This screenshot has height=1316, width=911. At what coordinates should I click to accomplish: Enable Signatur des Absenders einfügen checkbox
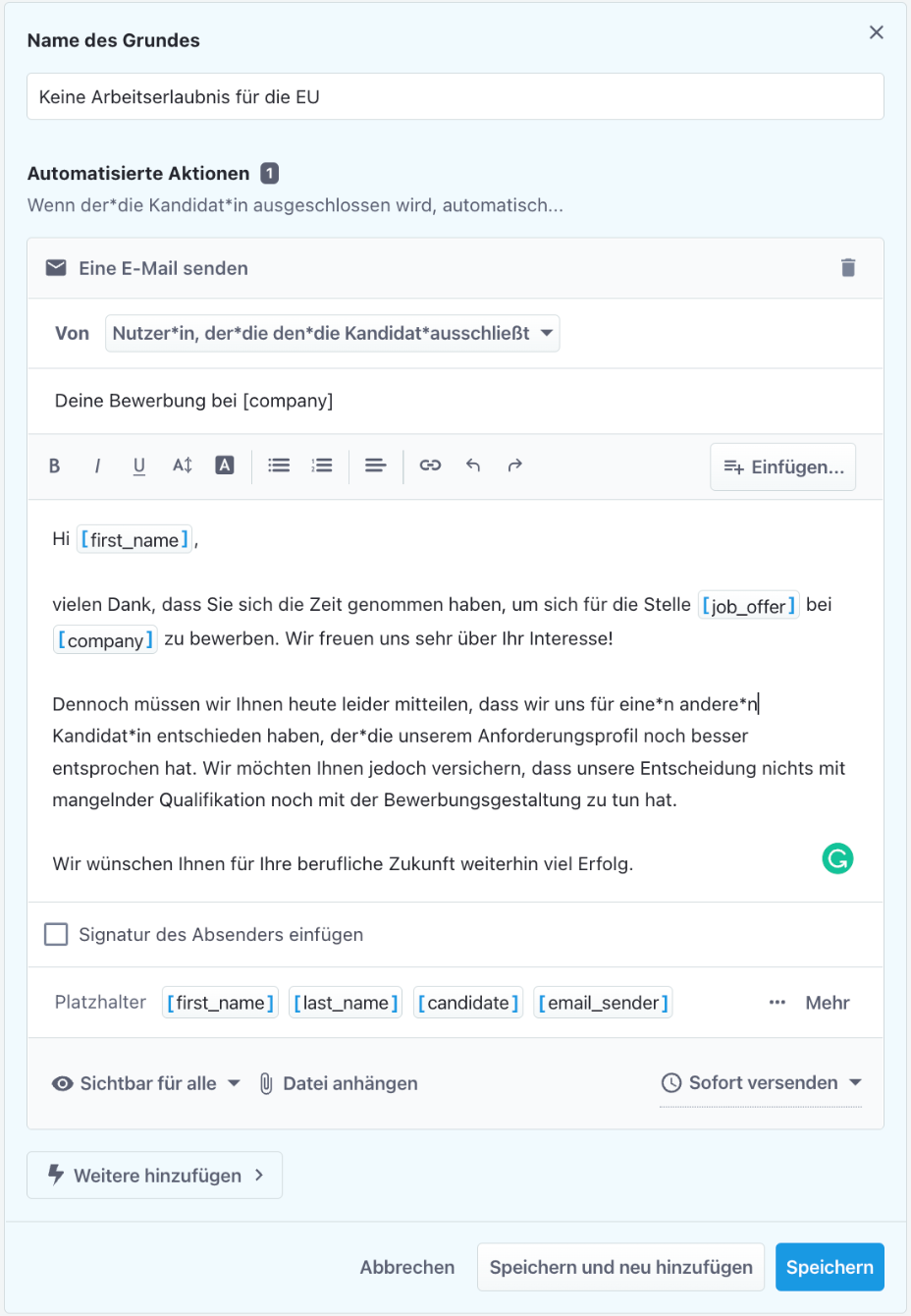point(56,934)
